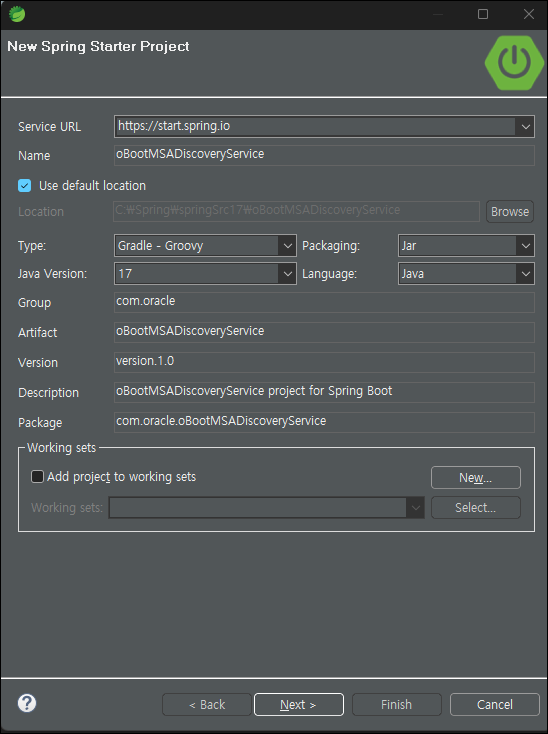Click the 'New Spring Starter Project' heading
The width and height of the screenshot is (548, 734).
pyautogui.click(x=98, y=46)
